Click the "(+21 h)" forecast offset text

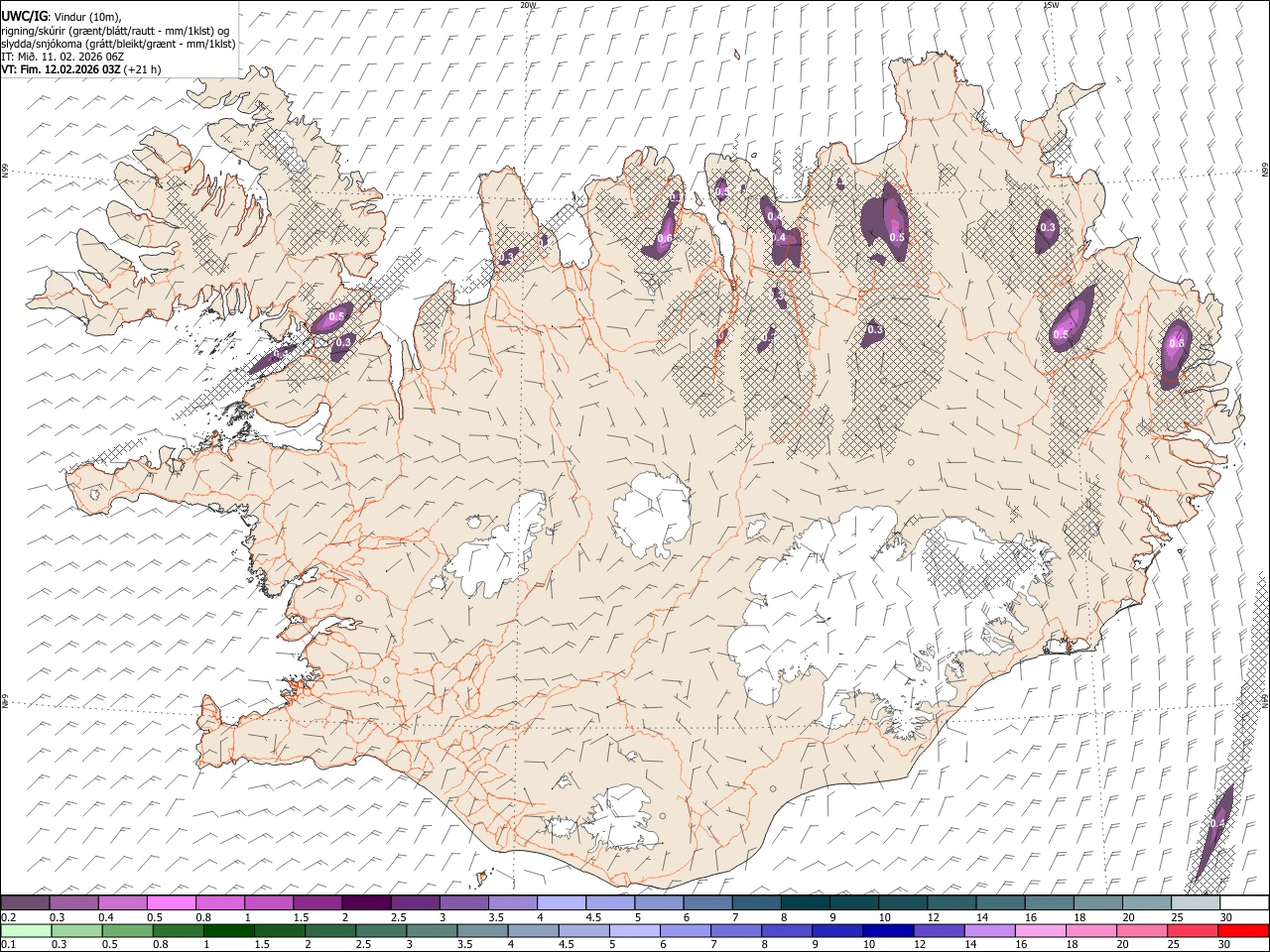click(x=143, y=69)
